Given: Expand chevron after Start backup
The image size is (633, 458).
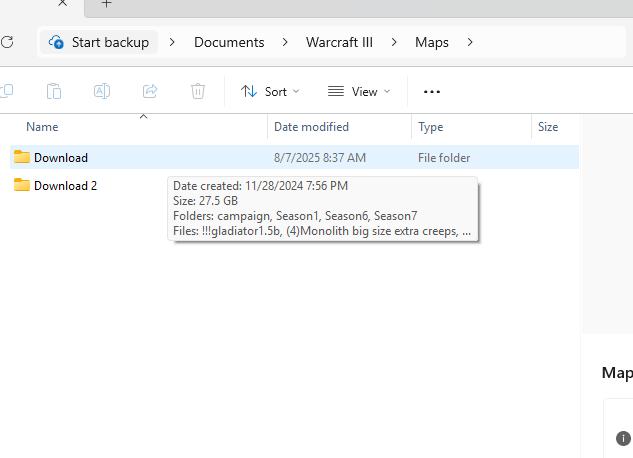Looking at the screenshot, I should (x=172, y=42).
